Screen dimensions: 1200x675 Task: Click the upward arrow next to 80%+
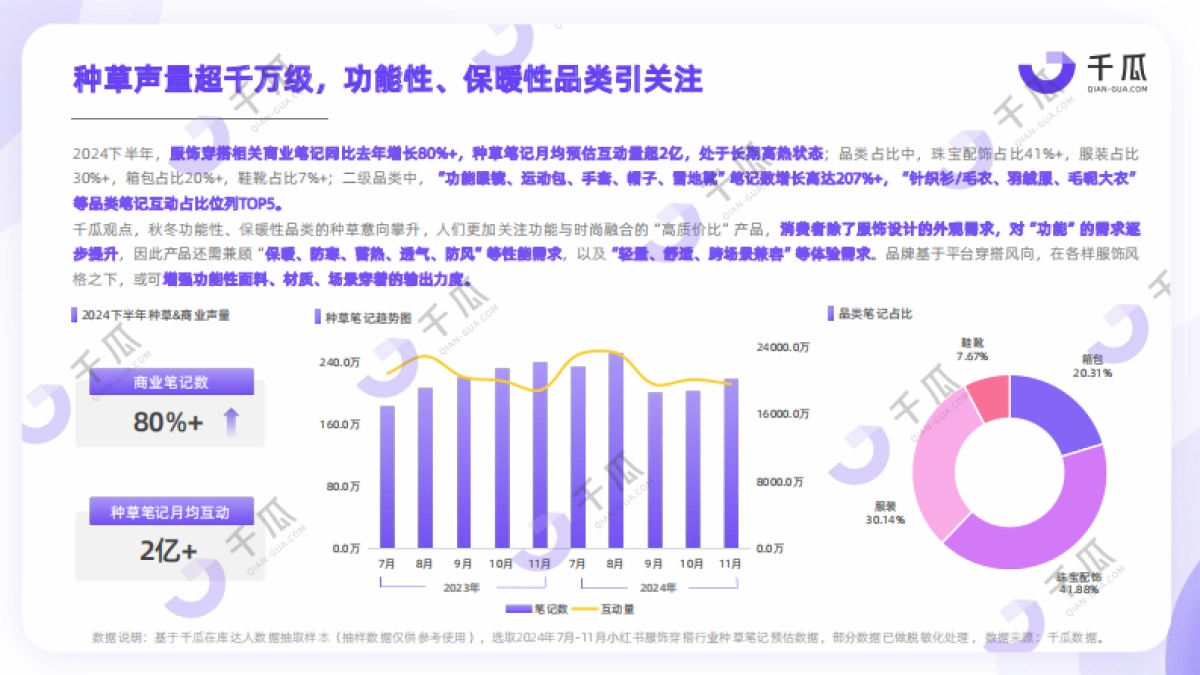click(233, 423)
